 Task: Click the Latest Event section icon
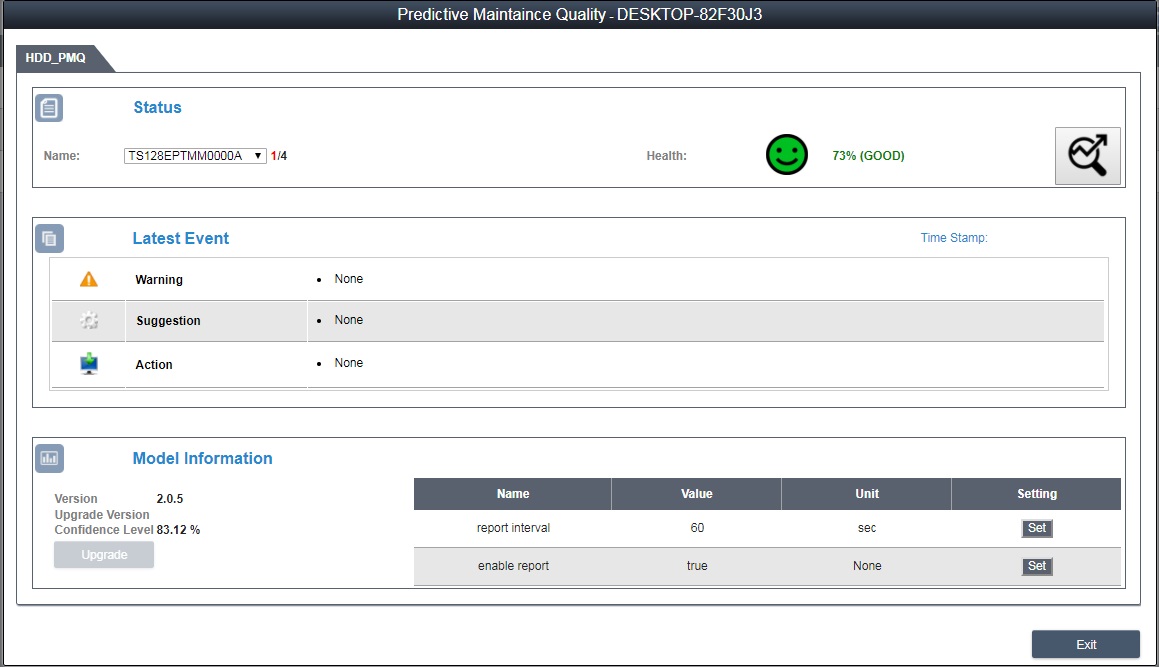pyautogui.click(x=49, y=238)
